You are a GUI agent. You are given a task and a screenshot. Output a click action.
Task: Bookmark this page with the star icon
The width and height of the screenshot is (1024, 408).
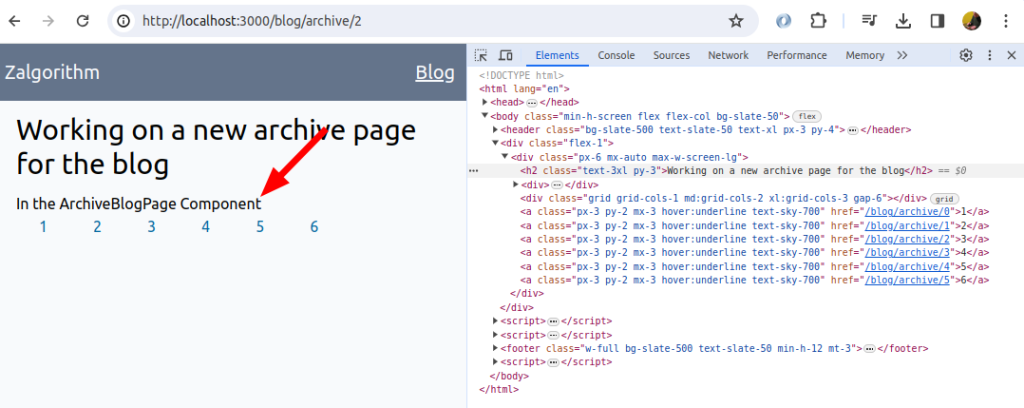[x=736, y=21]
